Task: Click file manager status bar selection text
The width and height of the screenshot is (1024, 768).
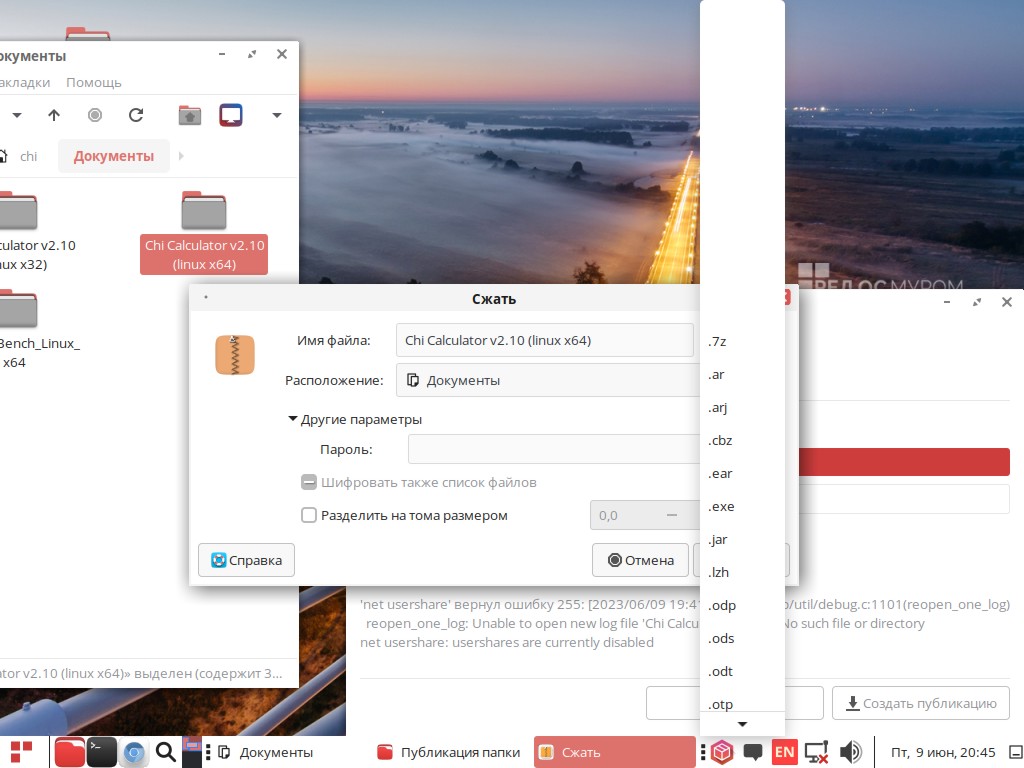Action: click(140, 673)
